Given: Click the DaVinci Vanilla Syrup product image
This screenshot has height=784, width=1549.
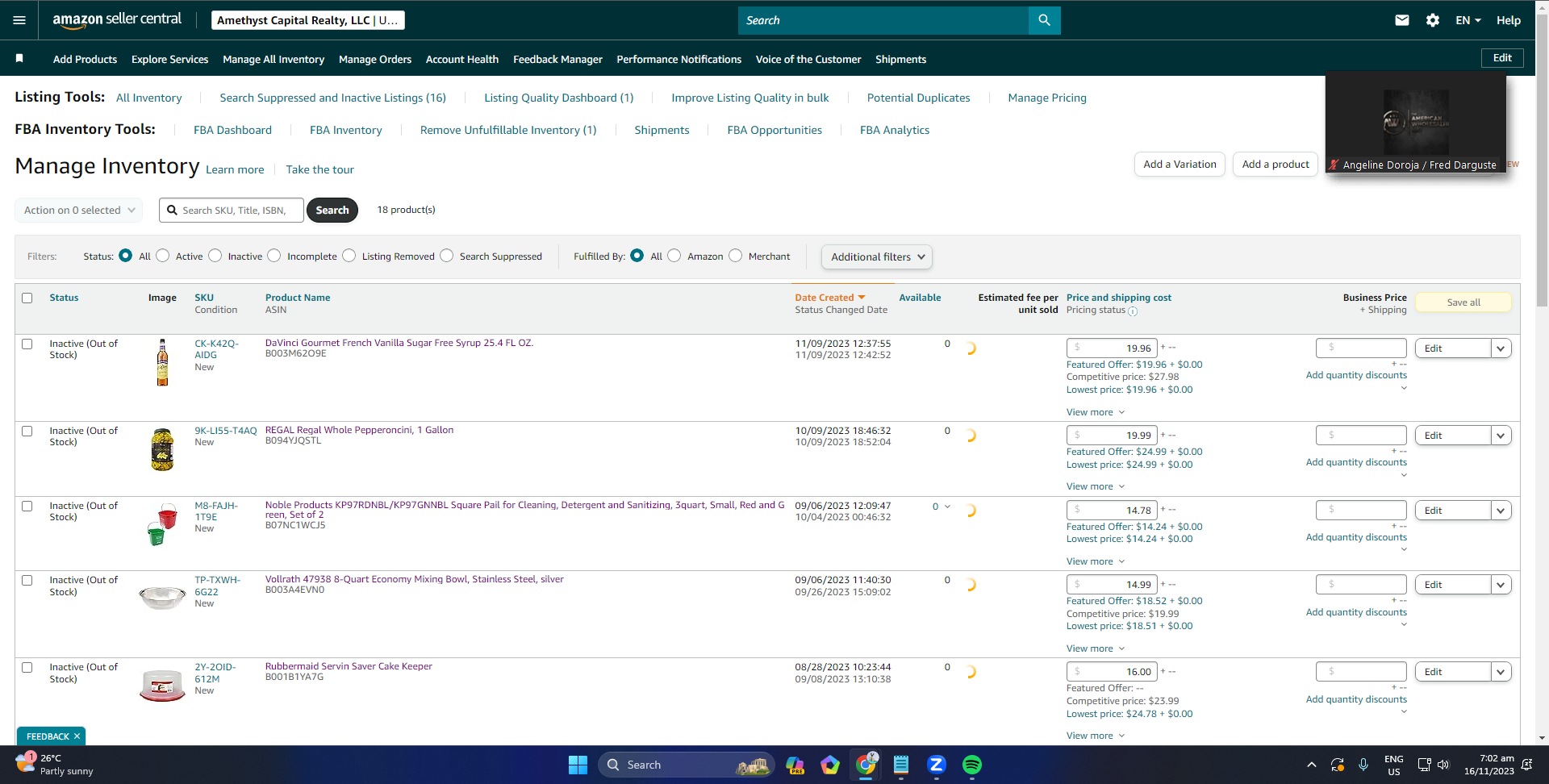Looking at the screenshot, I should (x=162, y=362).
